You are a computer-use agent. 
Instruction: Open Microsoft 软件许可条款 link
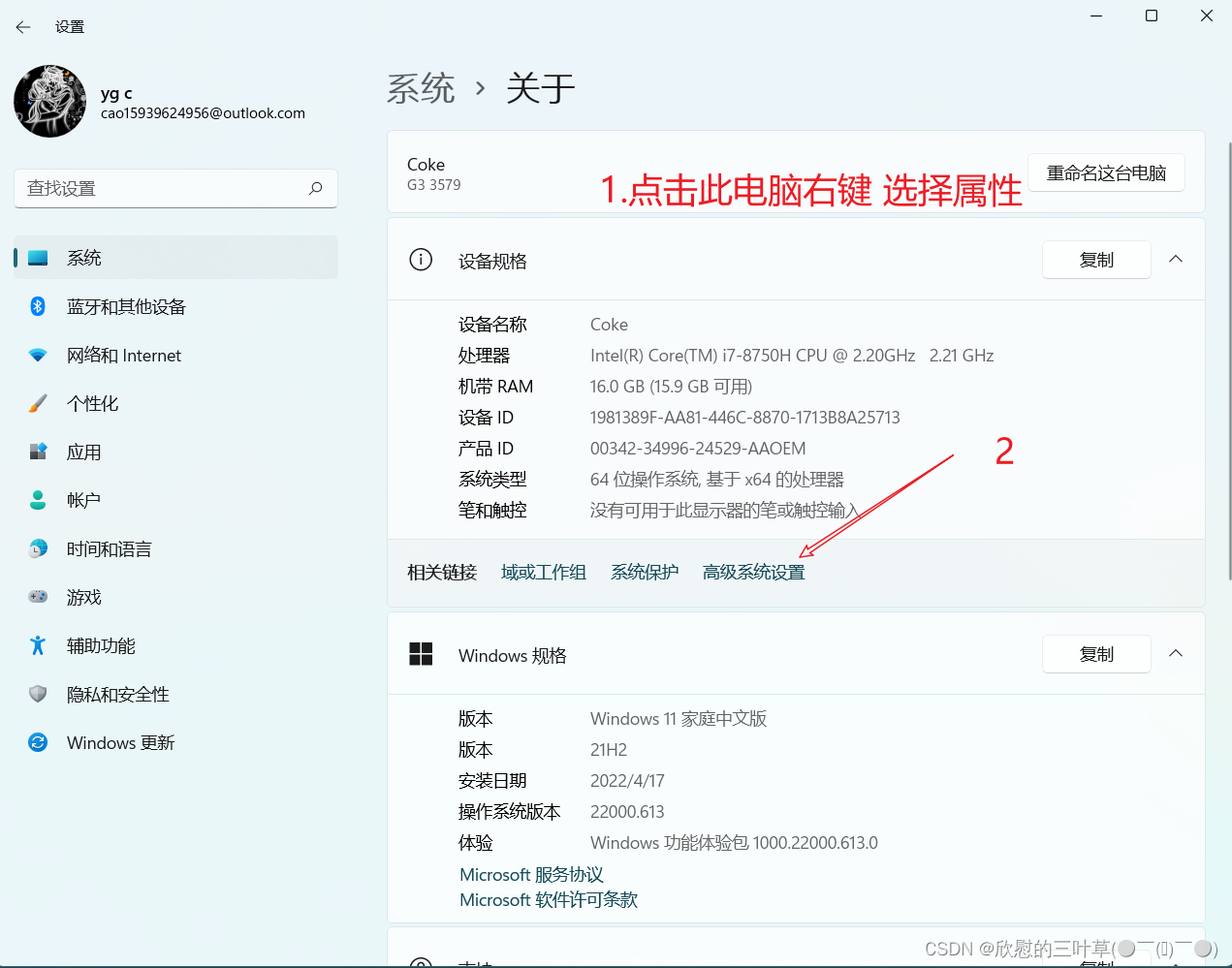point(549,900)
